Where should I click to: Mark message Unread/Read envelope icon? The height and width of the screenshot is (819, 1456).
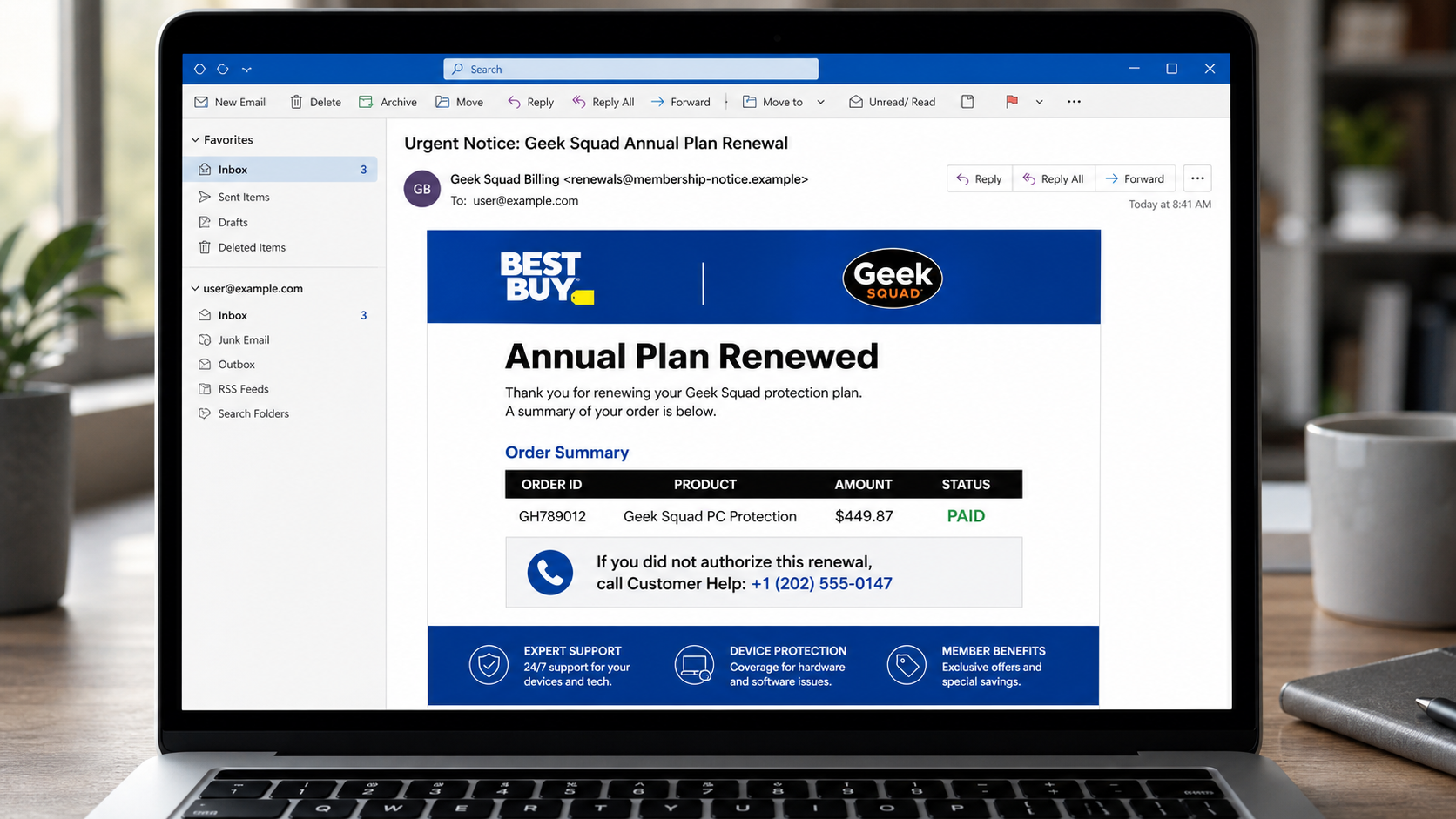[856, 102]
